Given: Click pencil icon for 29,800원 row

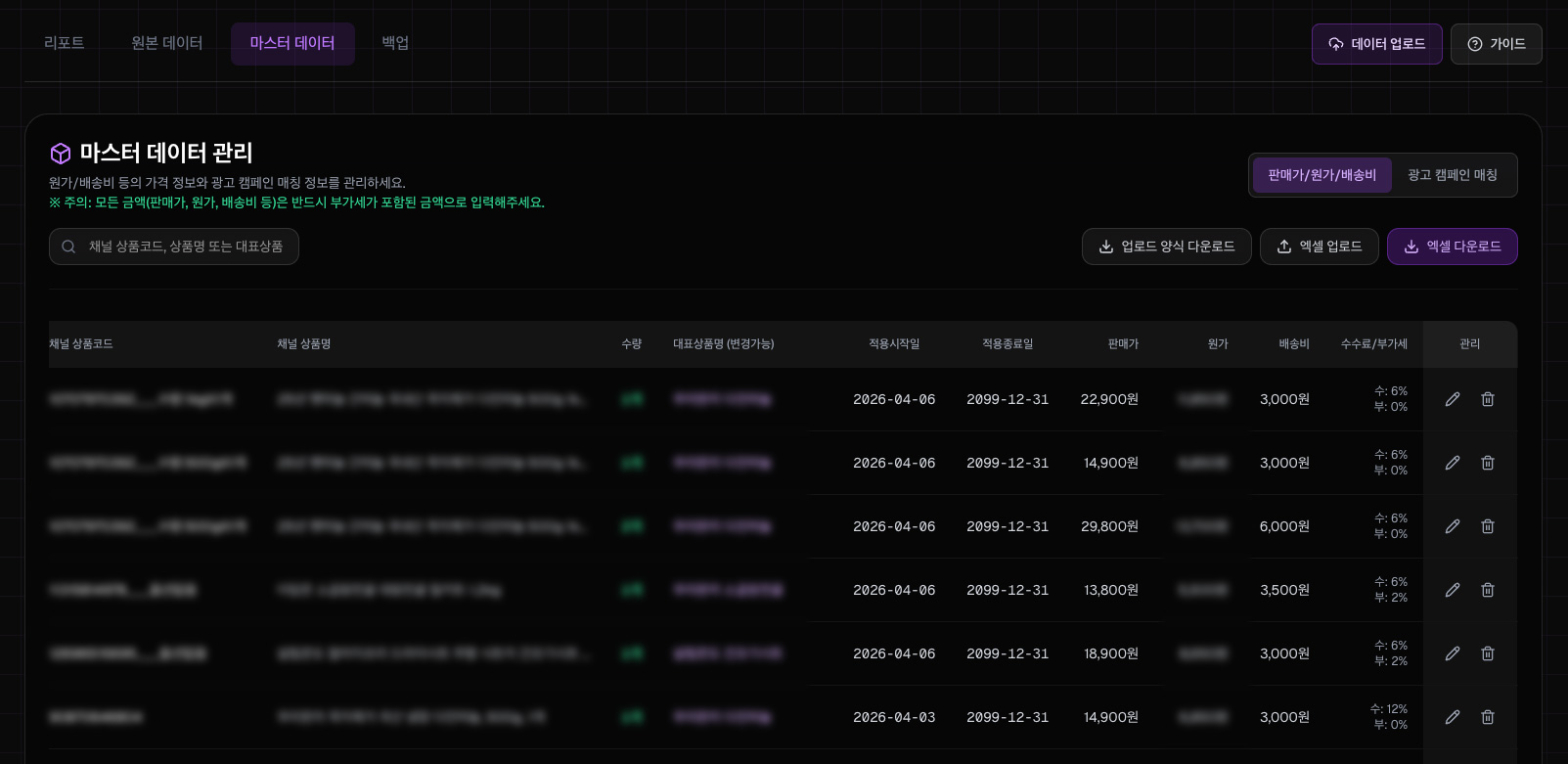Looking at the screenshot, I should coord(1453,526).
